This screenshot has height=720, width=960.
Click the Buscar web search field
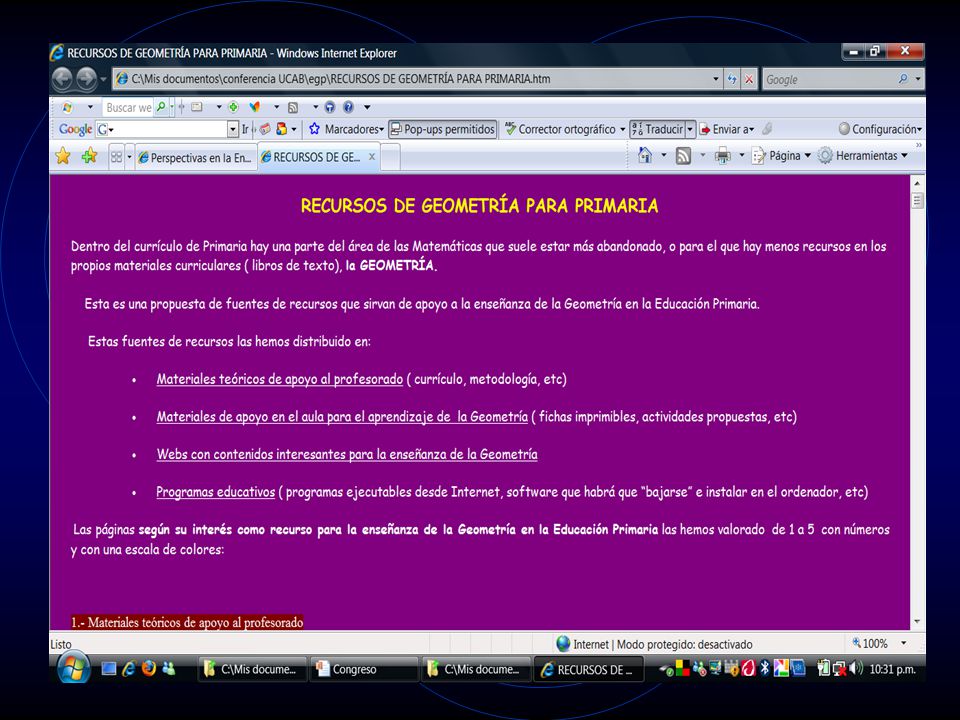(128, 107)
